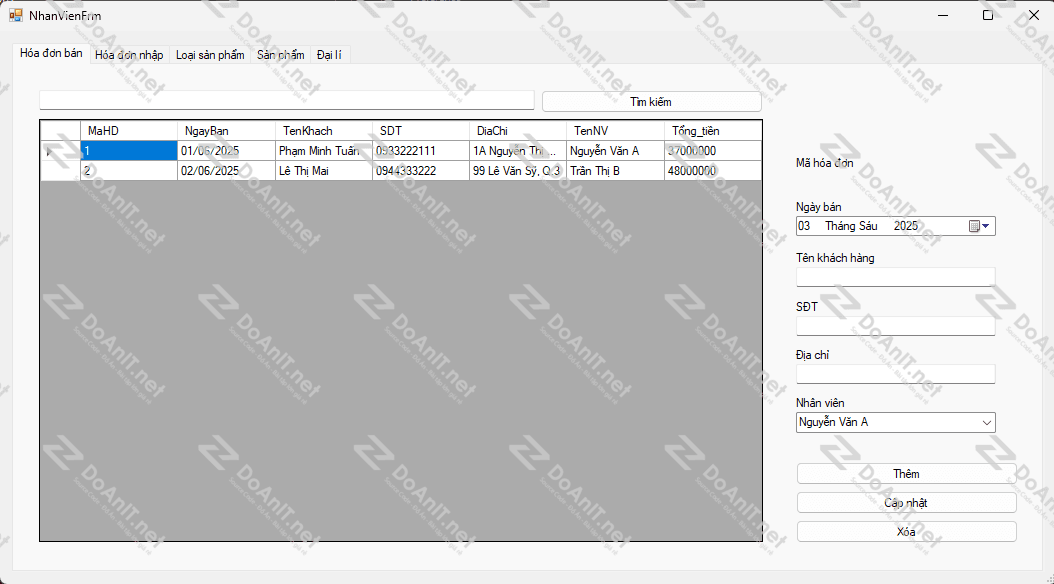Open the Đại lí tab
The image size is (1054, 584).
[329, 55]
